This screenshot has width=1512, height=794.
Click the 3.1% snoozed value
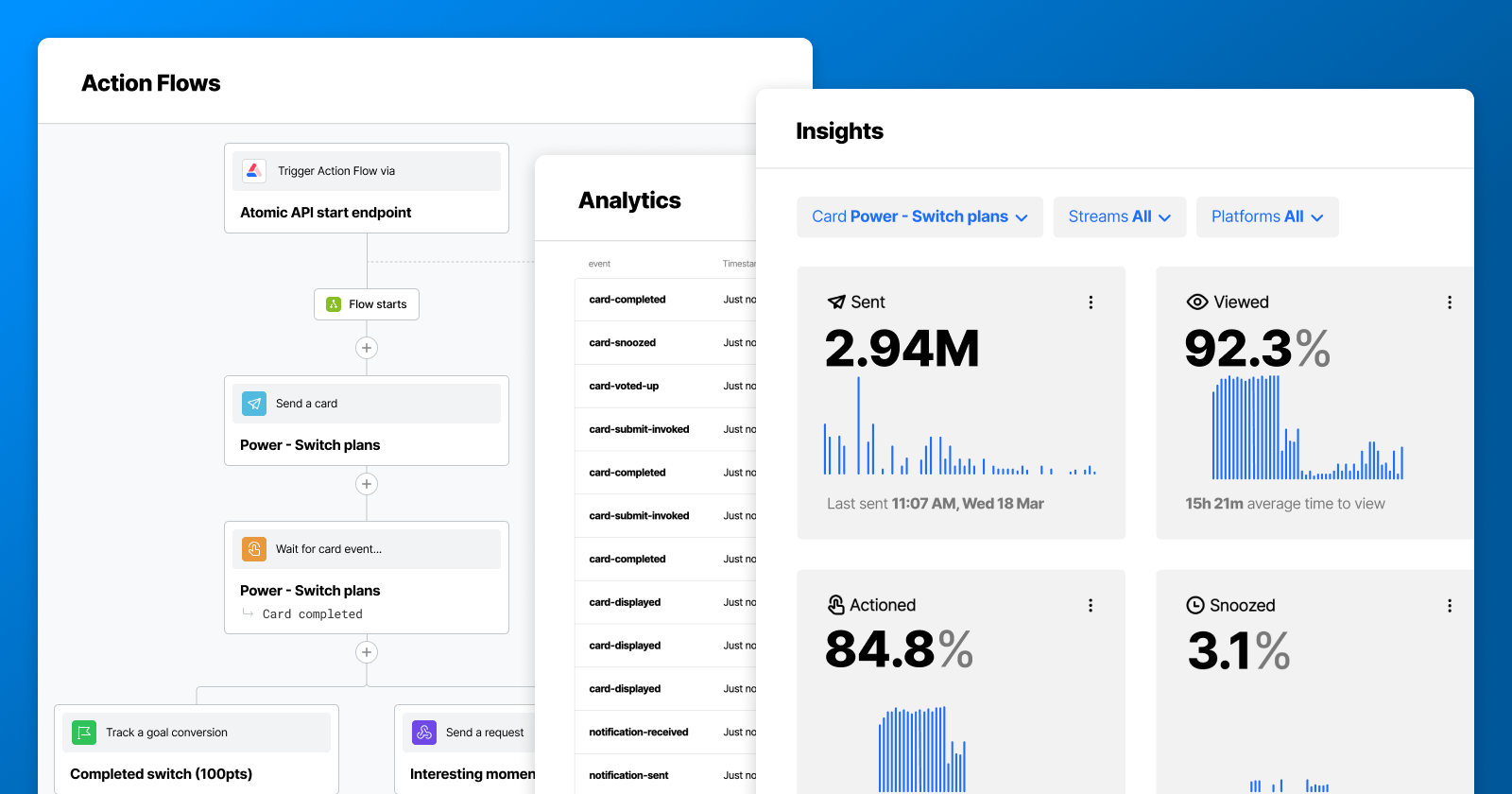(x=1239, y=651)
